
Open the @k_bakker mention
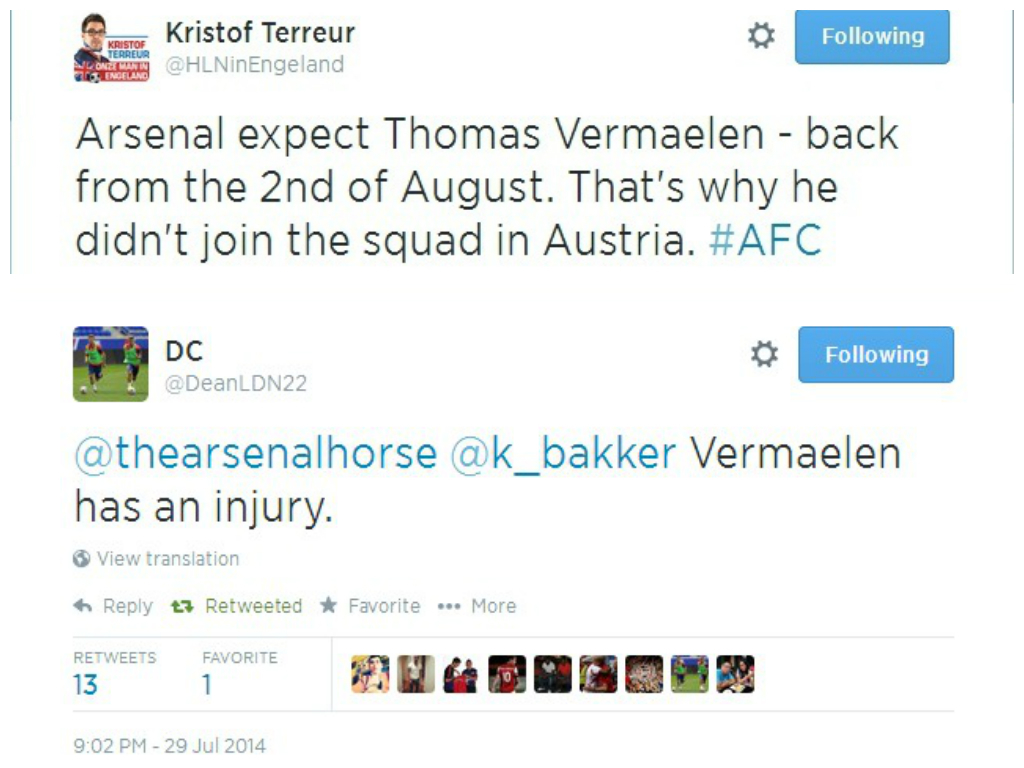point(563,454)
